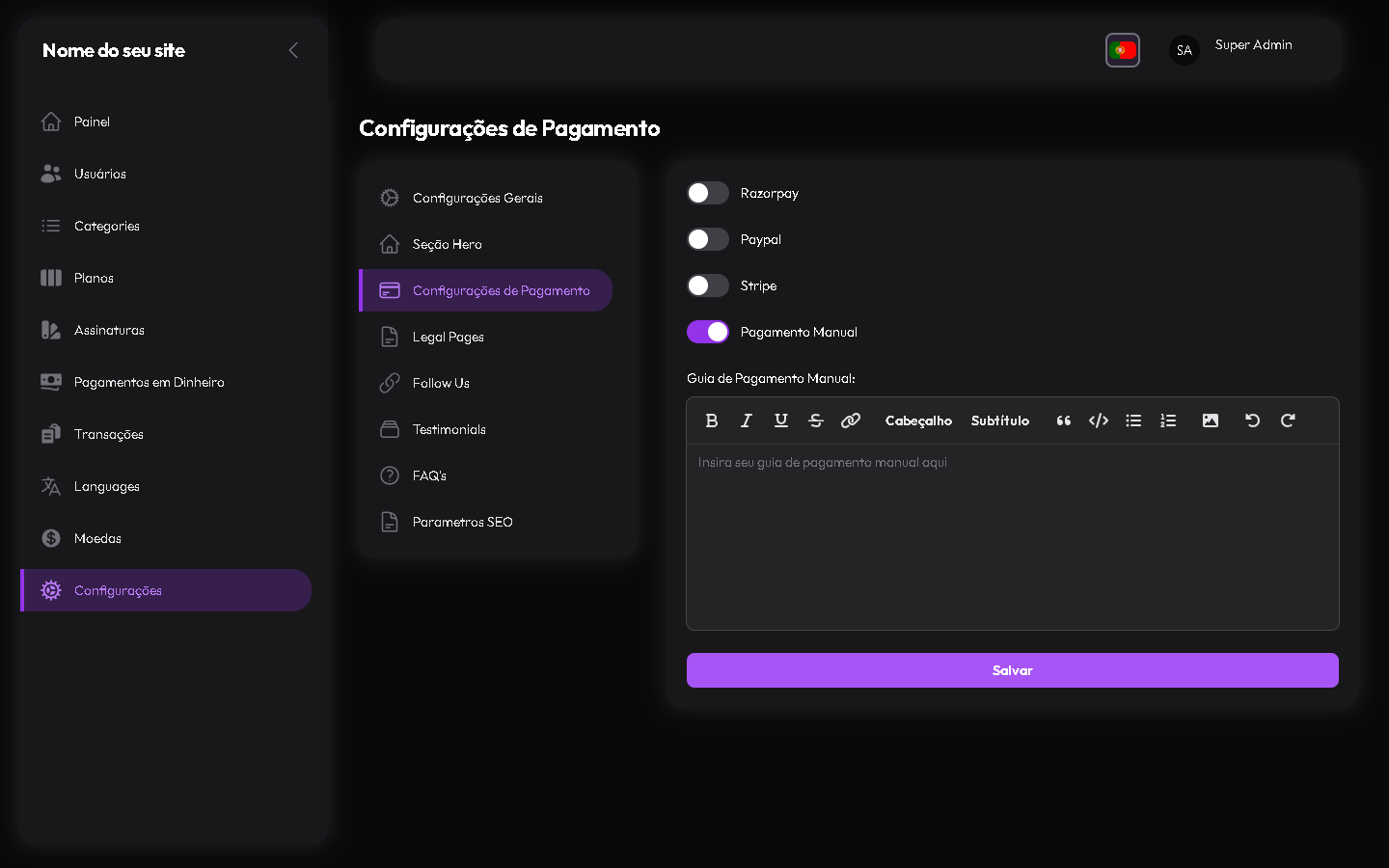Insert a blockquote in the editor
This screenshot has height=868, width=1389.
tap(1064, 420)
